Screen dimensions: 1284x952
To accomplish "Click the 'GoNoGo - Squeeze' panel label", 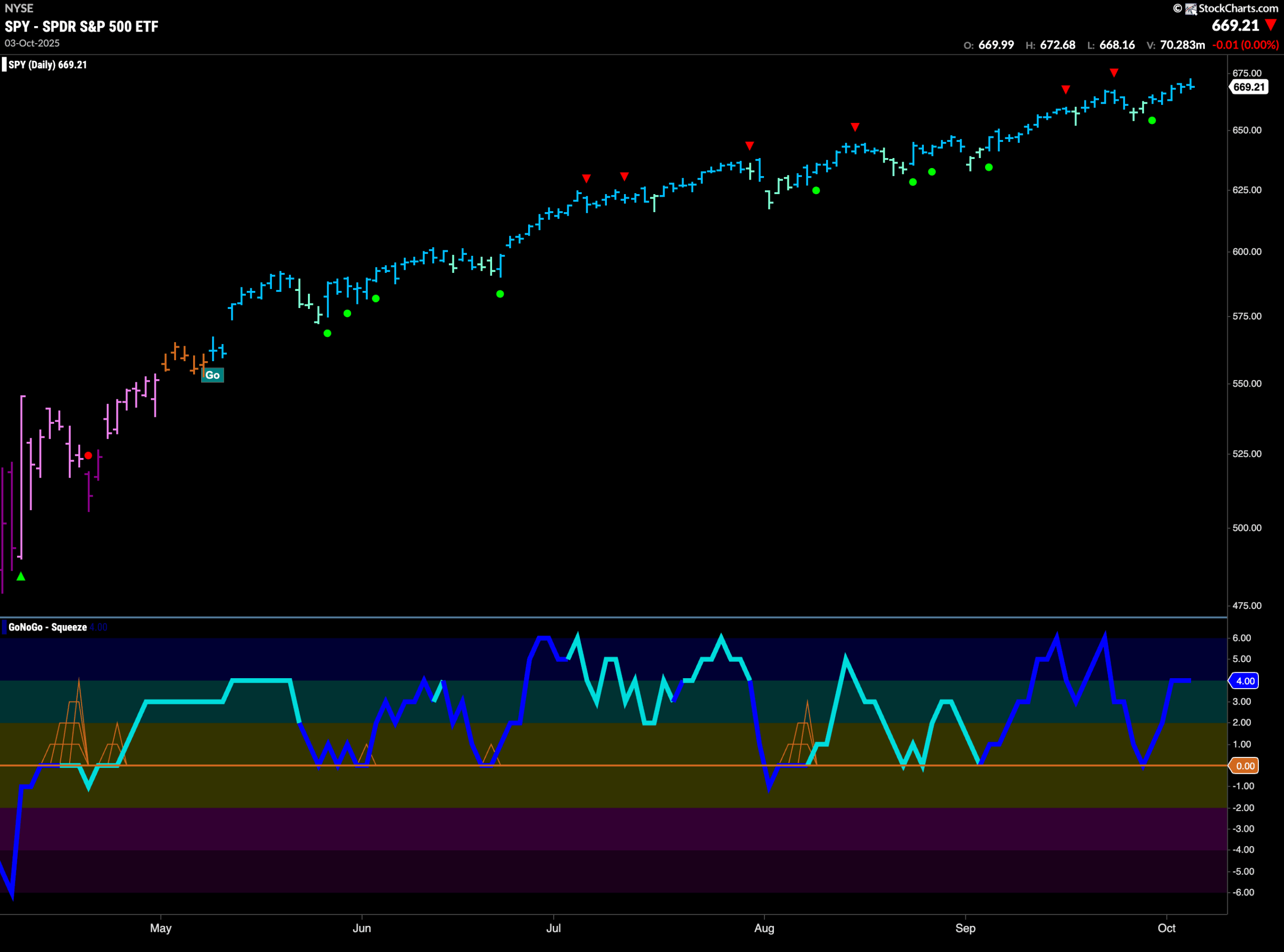I will (48, 627).
